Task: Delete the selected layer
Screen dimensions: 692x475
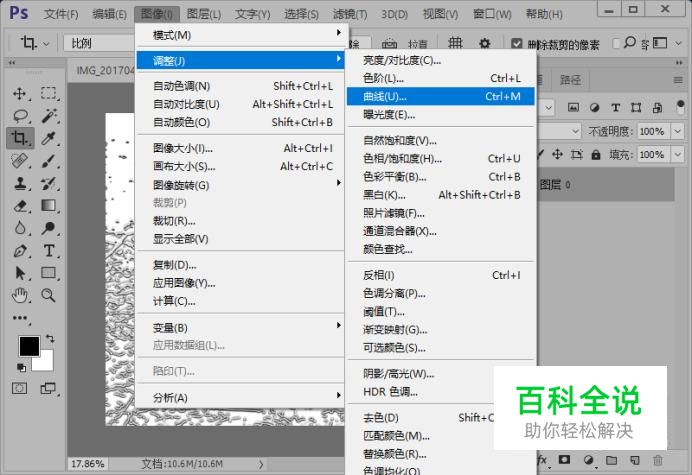Action: (x=658, y=460)
